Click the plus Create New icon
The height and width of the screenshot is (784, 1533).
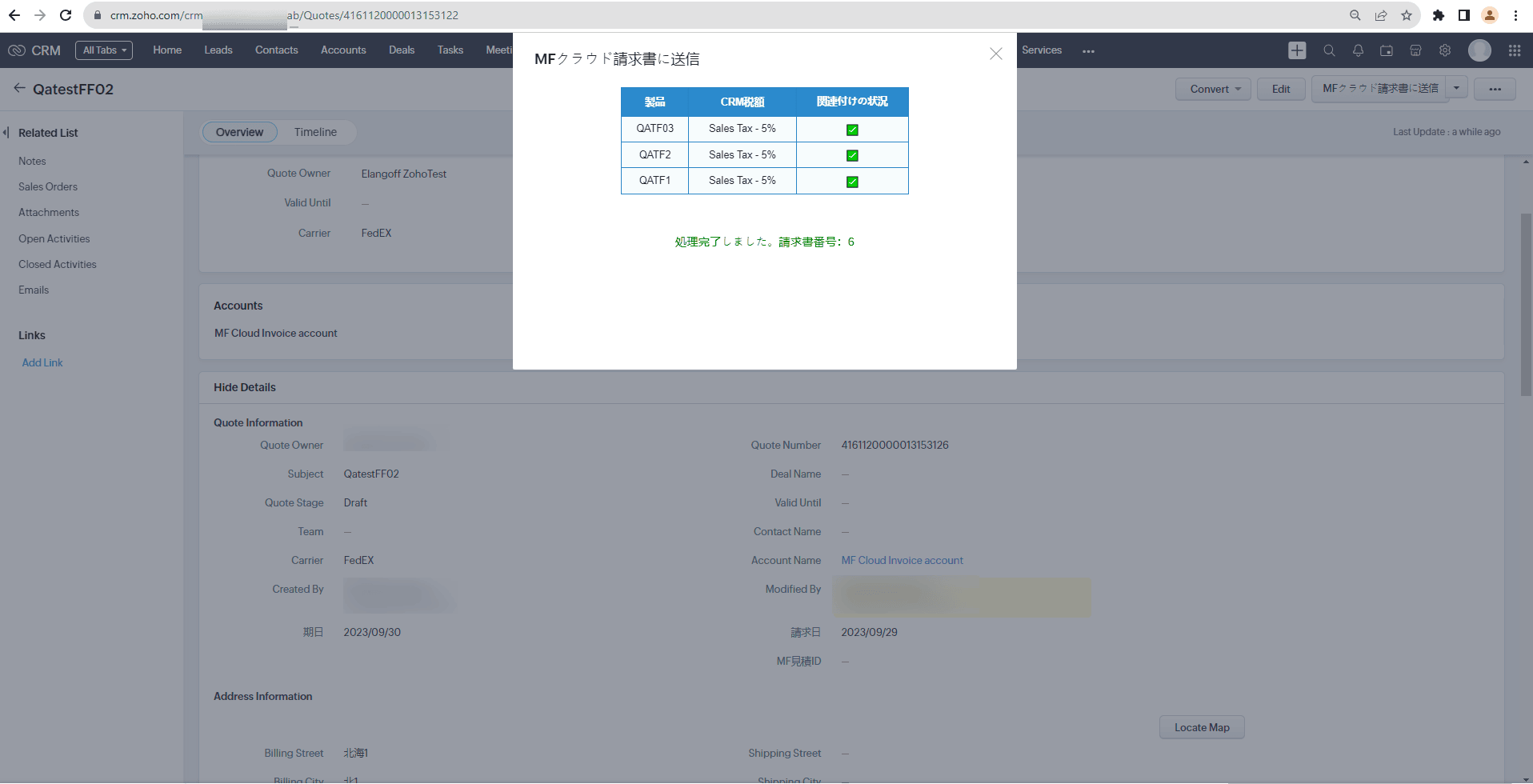1297,50
